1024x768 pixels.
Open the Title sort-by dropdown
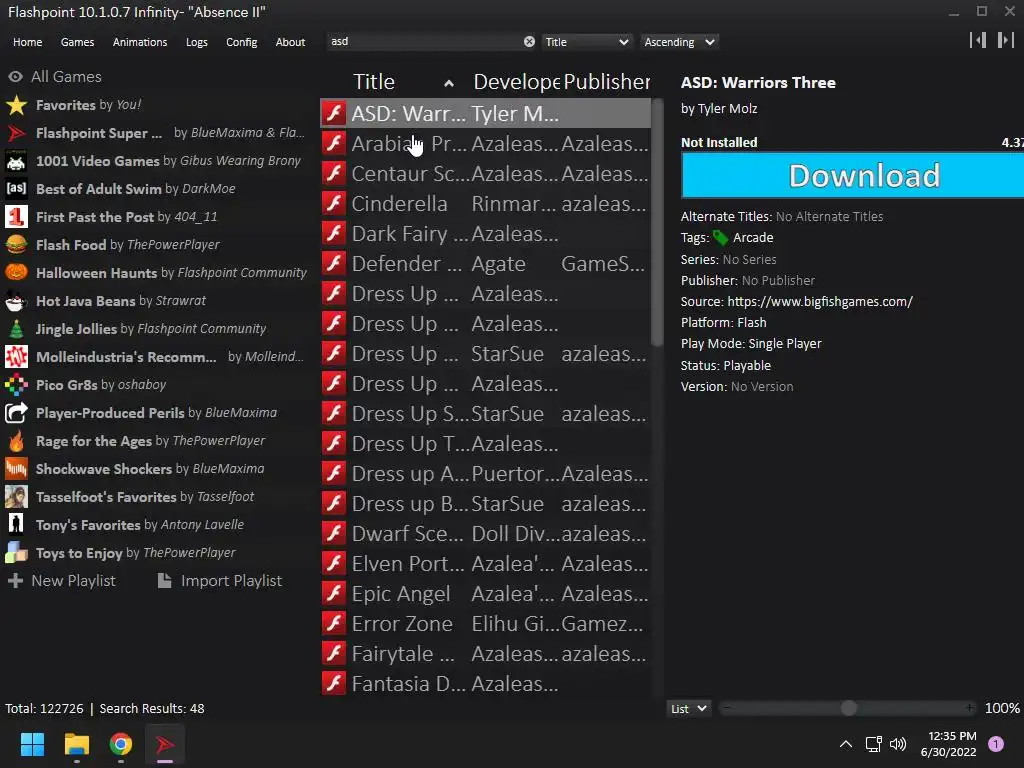[x=586, y=42]
